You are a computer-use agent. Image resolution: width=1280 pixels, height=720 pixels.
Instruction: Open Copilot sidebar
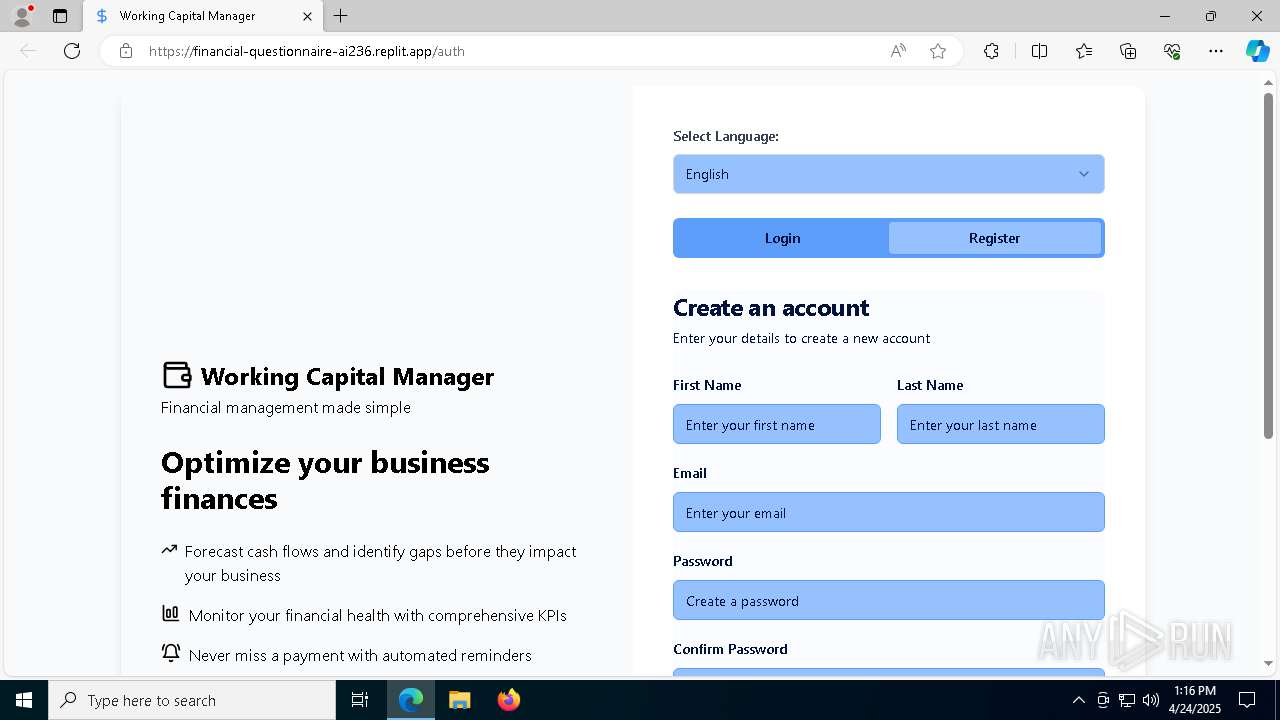[1257, 51]
